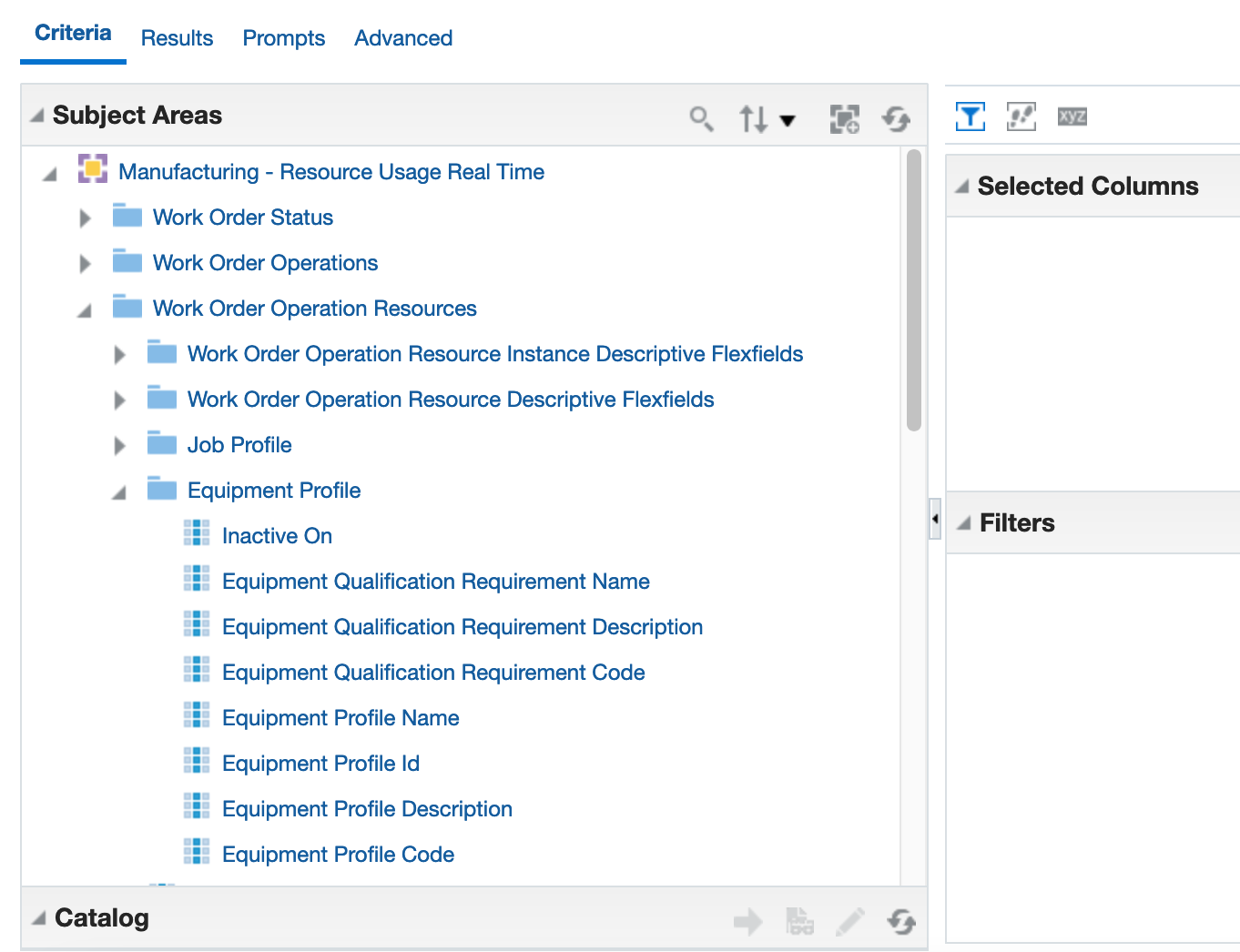Click the Subject Areas vertical scrollbar
The height and width of the screenshot is (952, 1240).
click(x=914, y=291)
